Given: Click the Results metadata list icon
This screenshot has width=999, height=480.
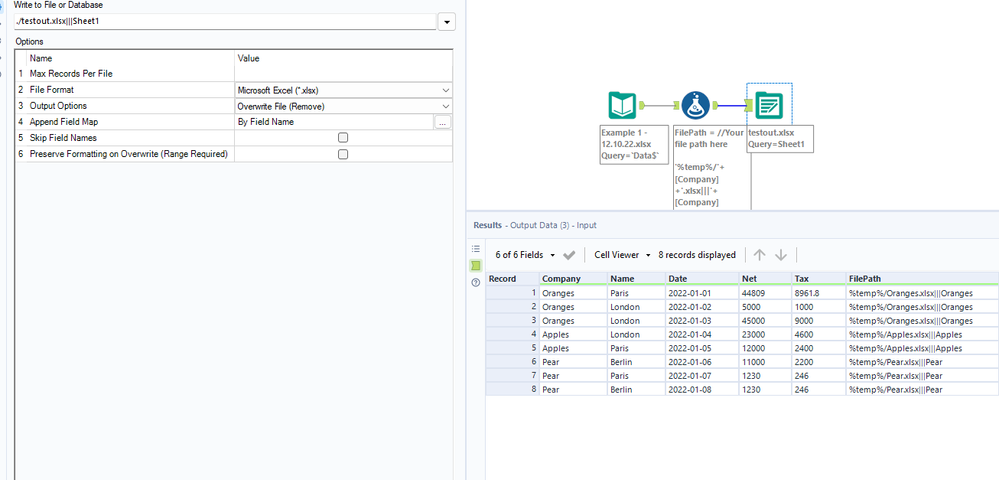Looking at the screenshot, I should click(x=476, y=248).
